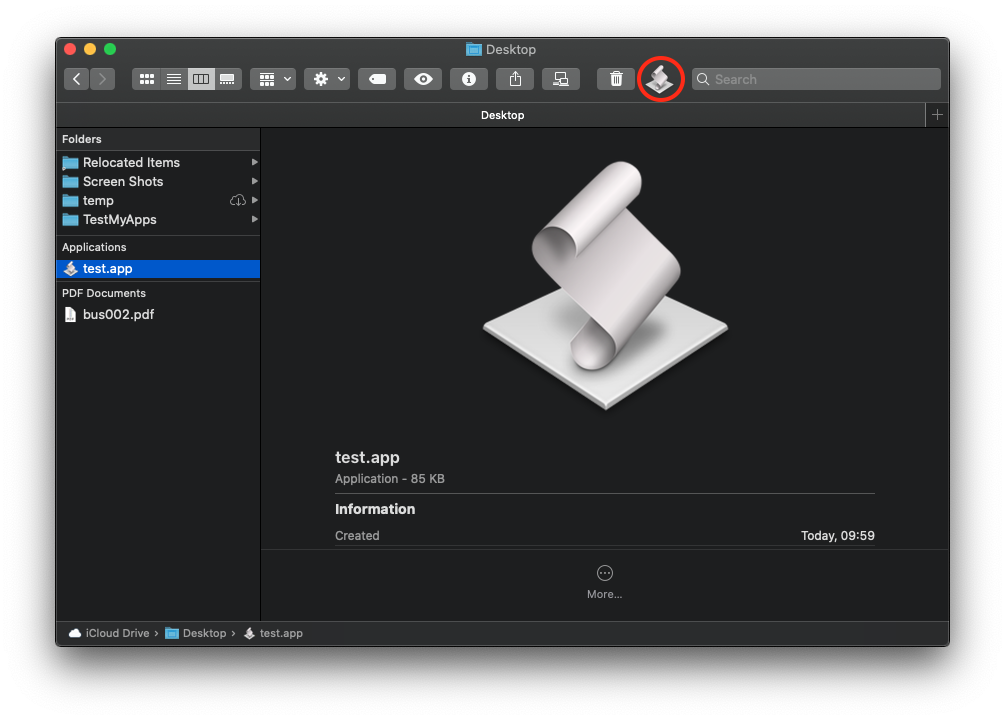
Task: Open the Action gear dropdown menu
Action: pos(327,79)
